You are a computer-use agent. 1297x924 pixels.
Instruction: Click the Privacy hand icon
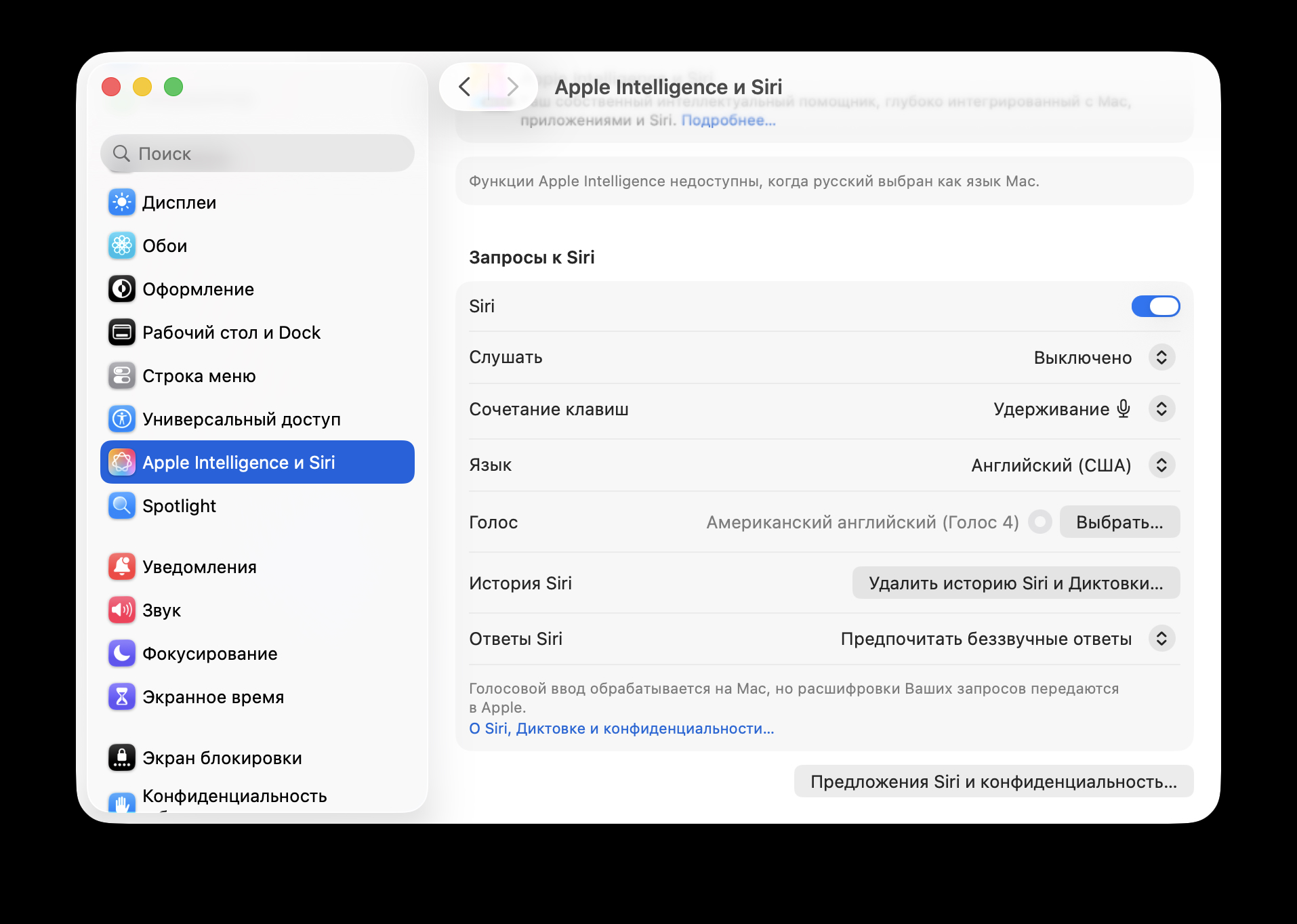click(122, 803)
